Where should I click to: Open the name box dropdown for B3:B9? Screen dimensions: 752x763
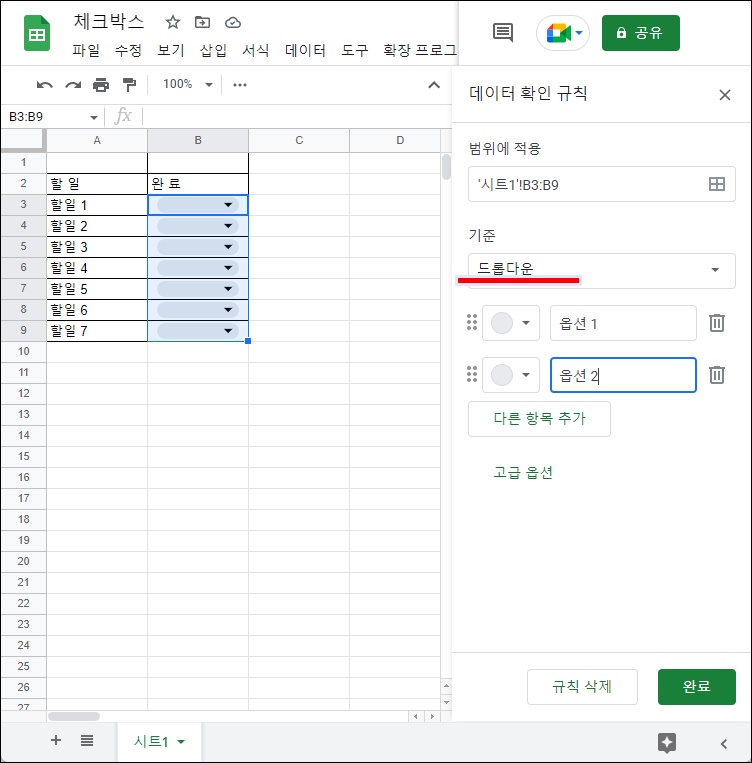click(93, 117)
